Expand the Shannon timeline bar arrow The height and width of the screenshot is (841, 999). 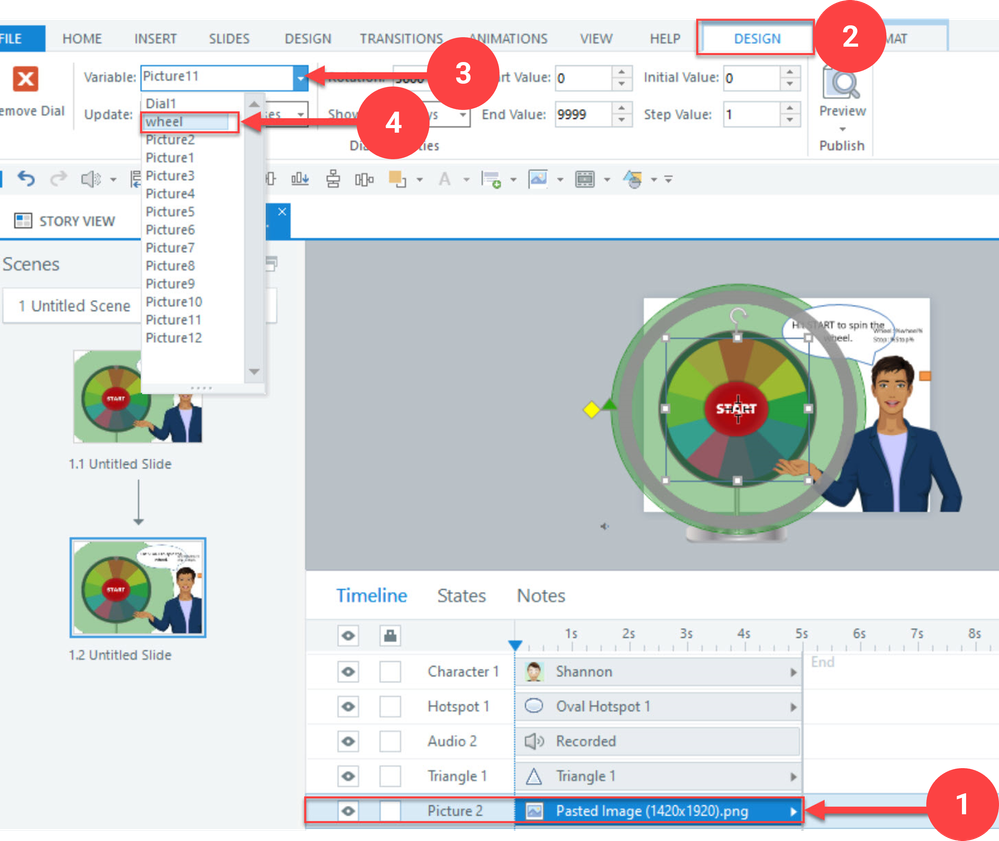click(x=794, y=672)
